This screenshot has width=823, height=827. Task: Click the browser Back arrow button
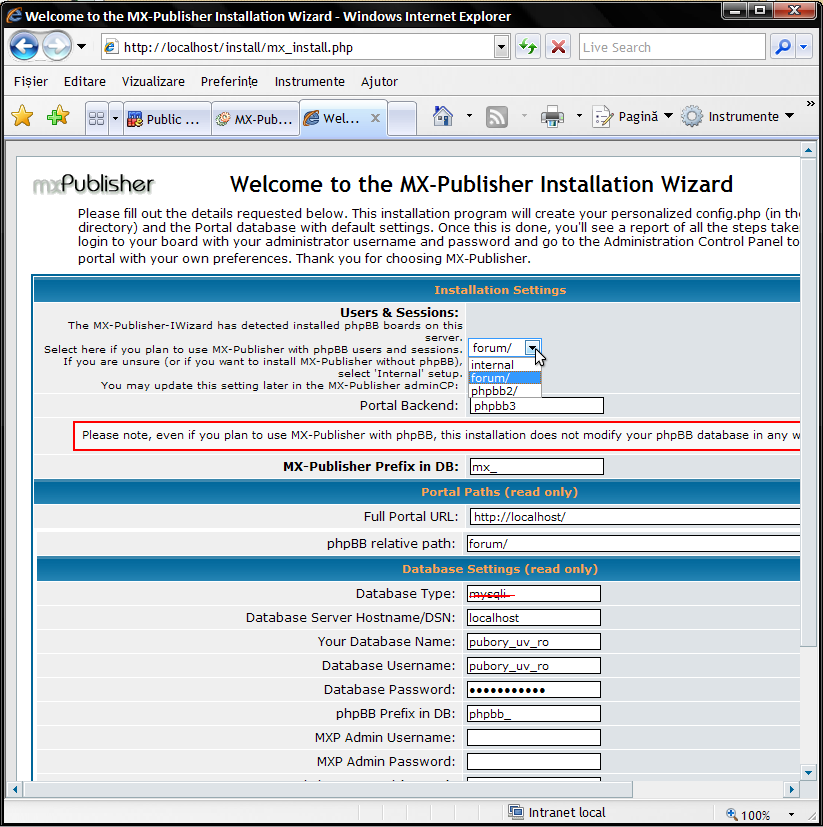point(25,46)
